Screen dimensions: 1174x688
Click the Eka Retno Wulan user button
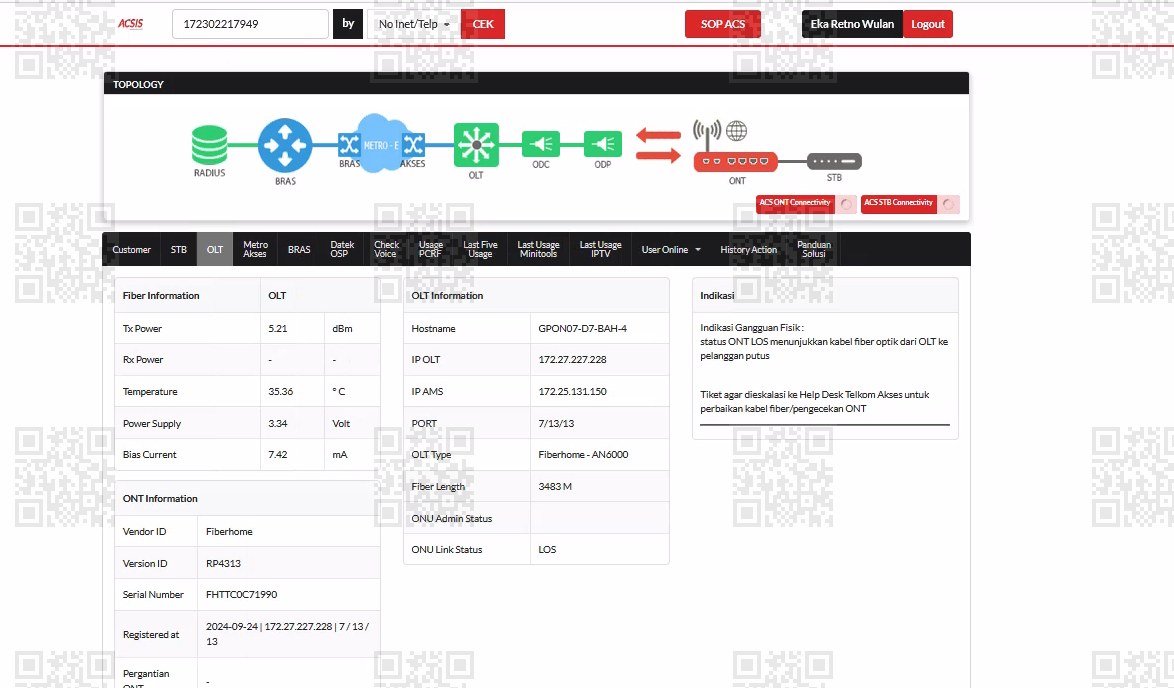tap(852, 24)
